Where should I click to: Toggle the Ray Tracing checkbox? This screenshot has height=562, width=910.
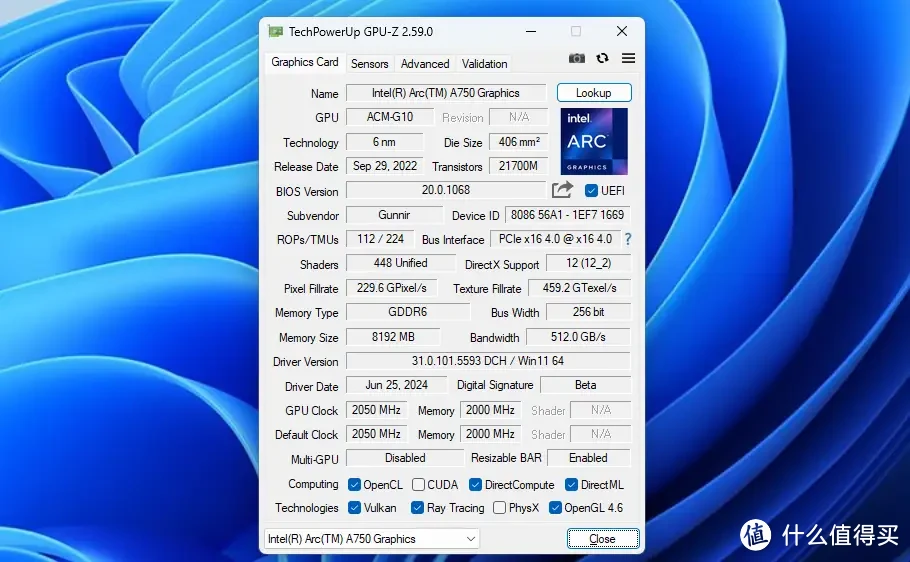pyautogui.click(x=417, y=507)
